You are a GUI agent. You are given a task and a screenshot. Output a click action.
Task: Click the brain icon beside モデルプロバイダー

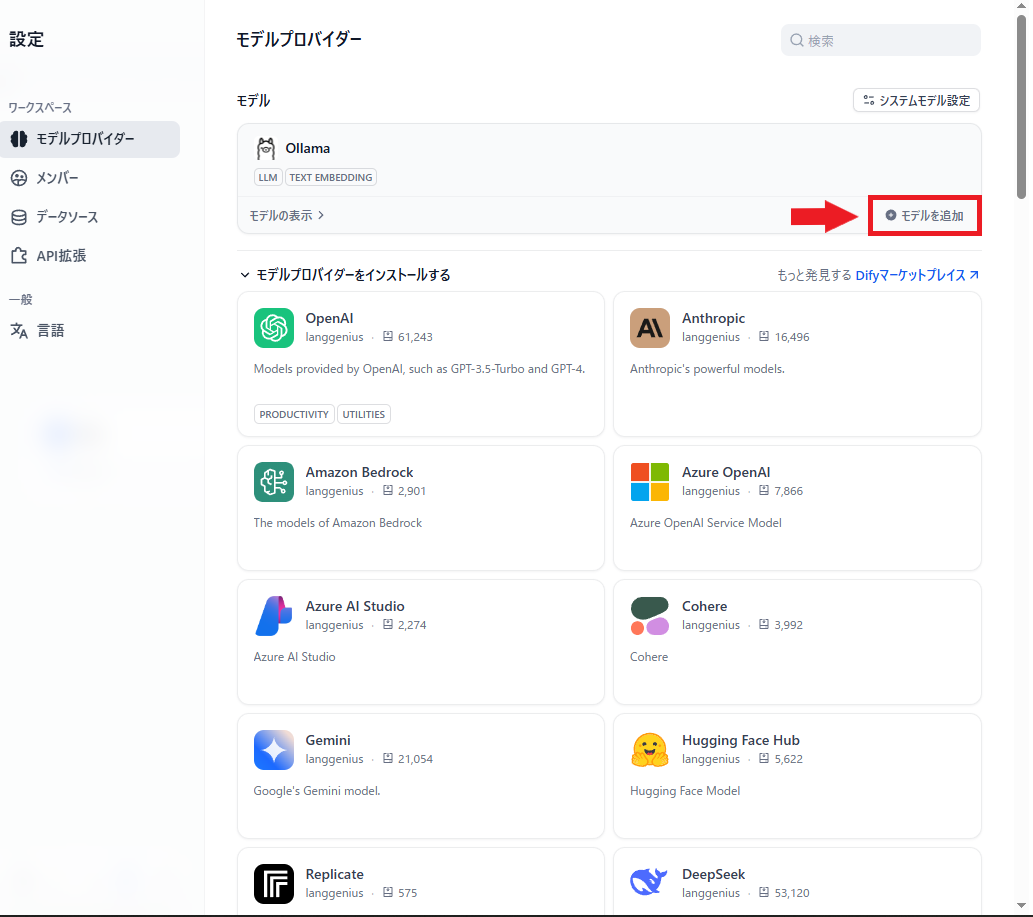(19, 139)
